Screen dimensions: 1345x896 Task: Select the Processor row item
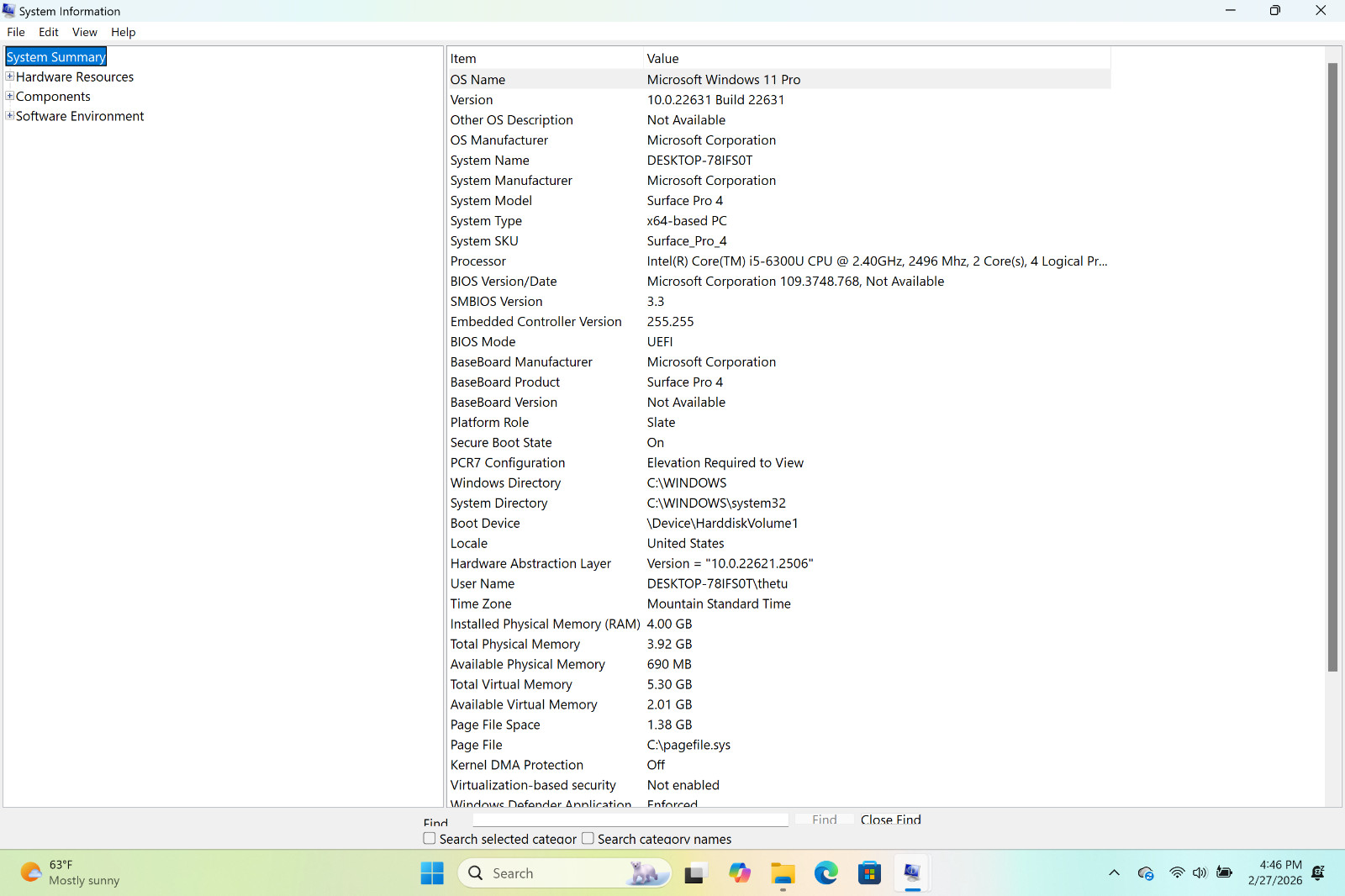[478, 261]
